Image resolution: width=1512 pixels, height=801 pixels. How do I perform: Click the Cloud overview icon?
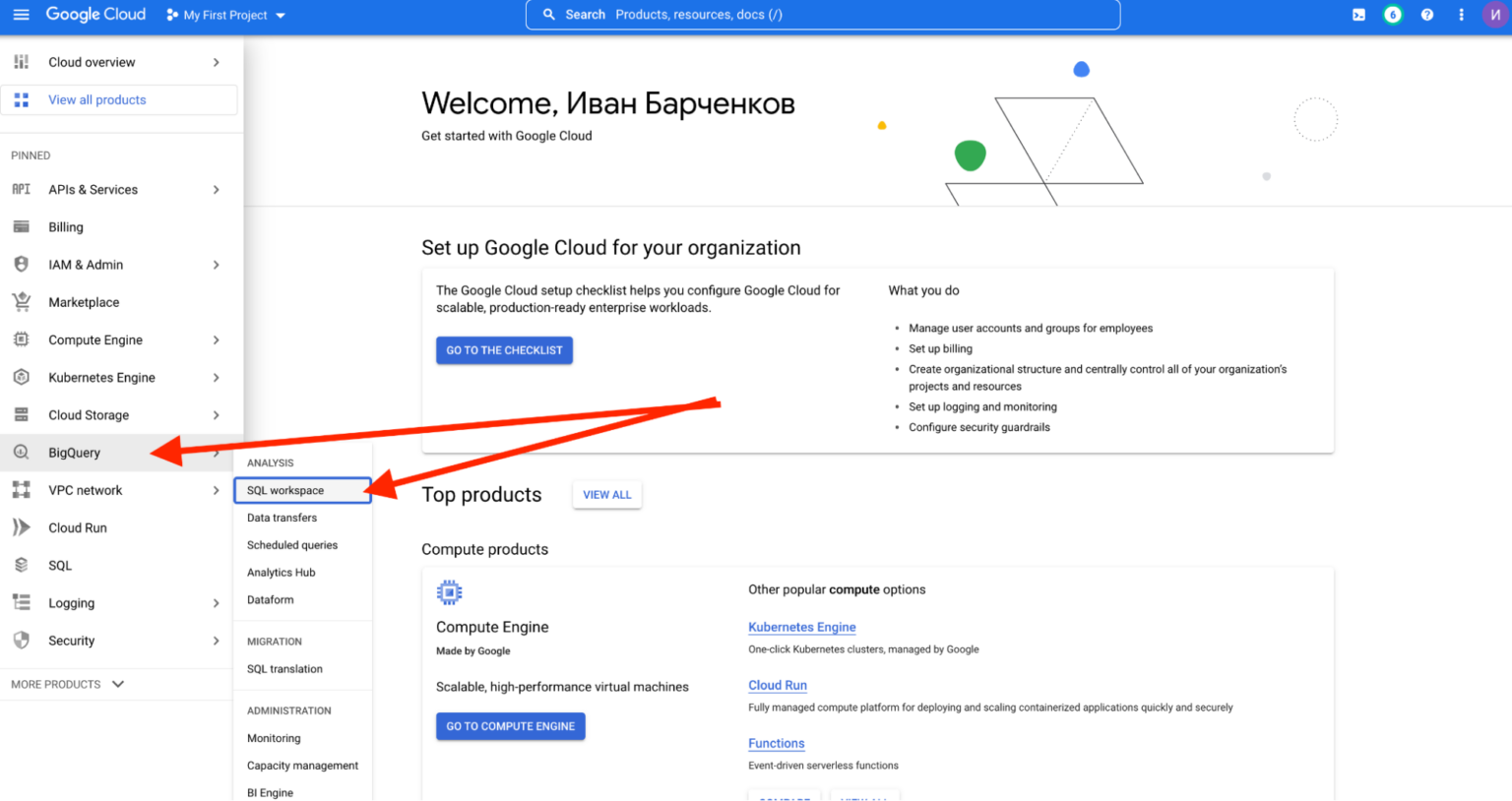(21, 62)
